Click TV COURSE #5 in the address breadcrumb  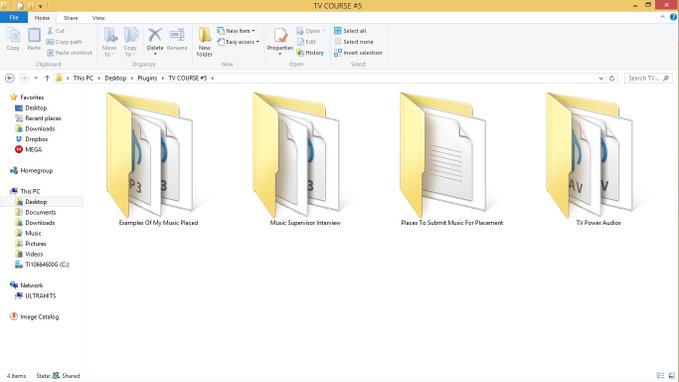click(188, 78)
